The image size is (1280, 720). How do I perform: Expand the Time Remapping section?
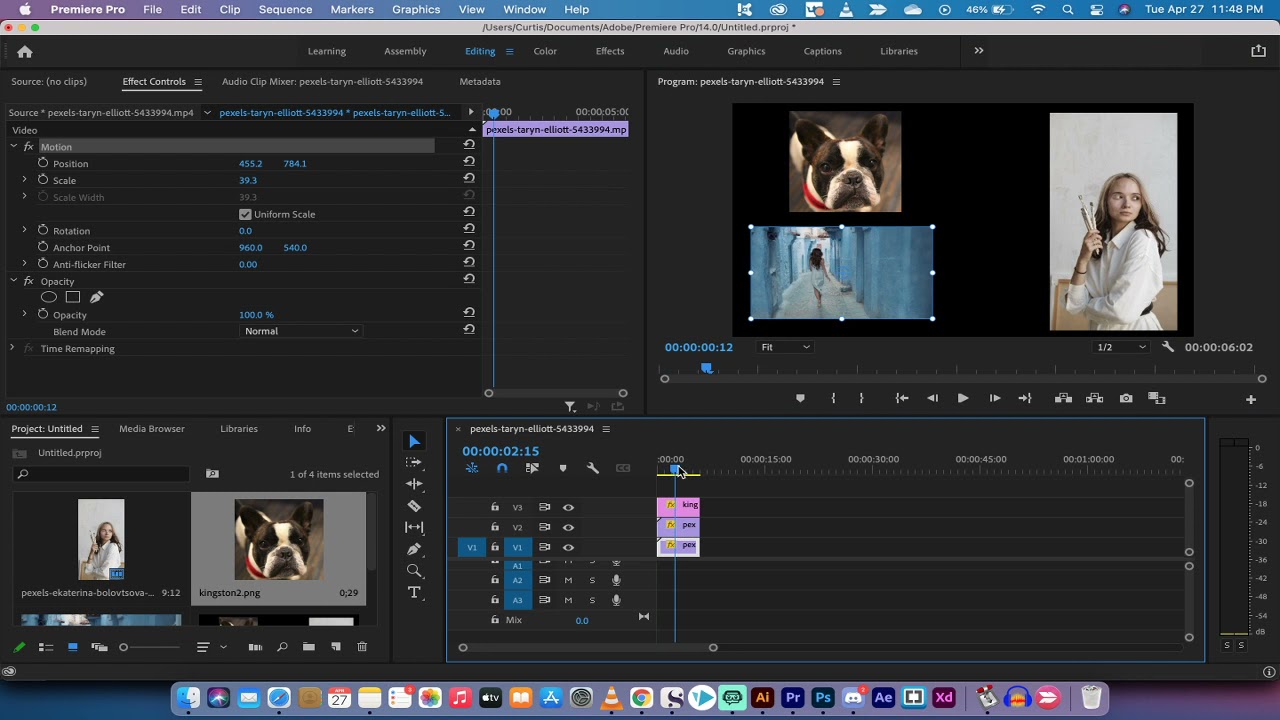tap(12, 348)
